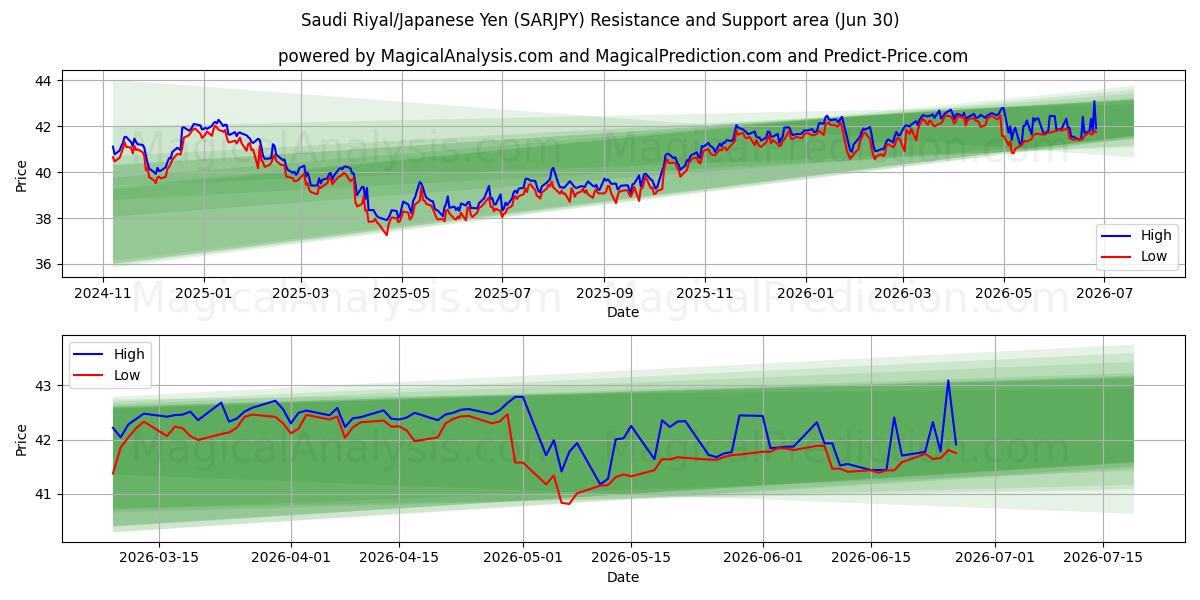
Task: Click the 2025-01 tick label
Action: click(204, 292)
